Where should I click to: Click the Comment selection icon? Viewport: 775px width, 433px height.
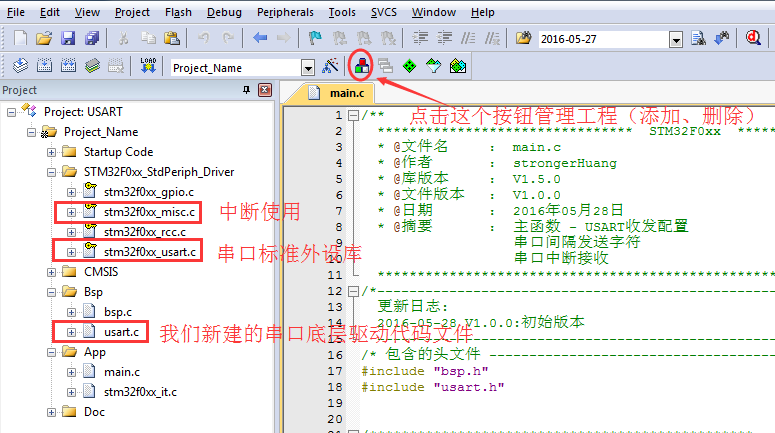tap(468, 38)
